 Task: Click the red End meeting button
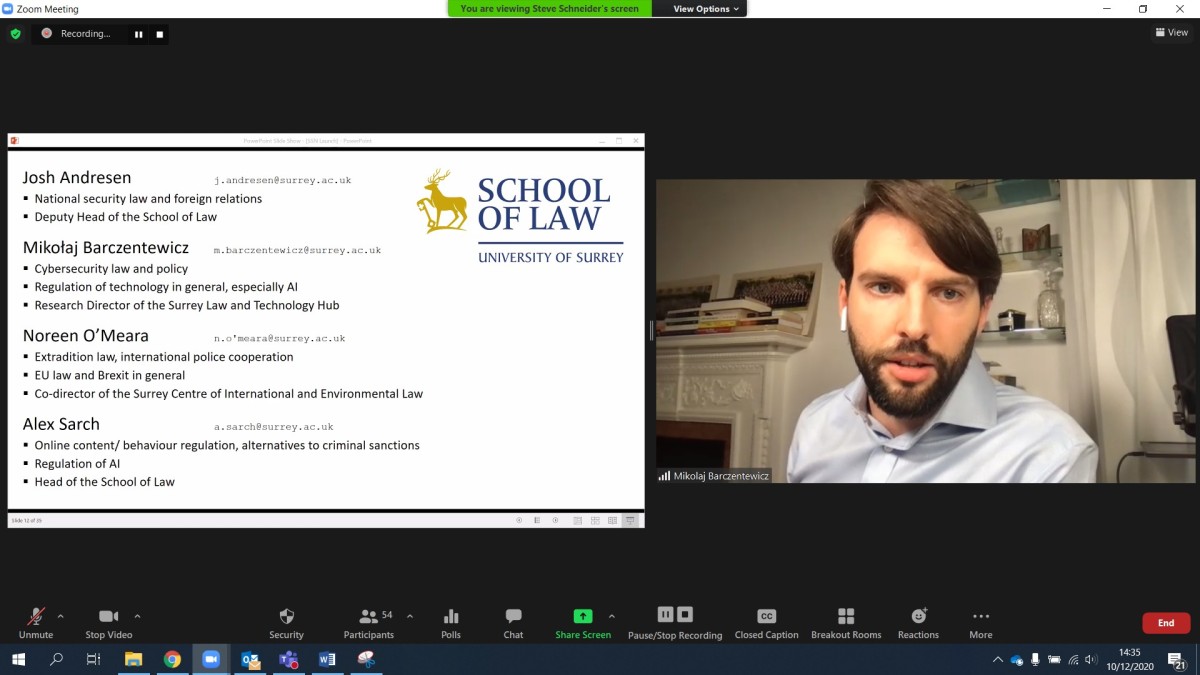(1165, 623)
